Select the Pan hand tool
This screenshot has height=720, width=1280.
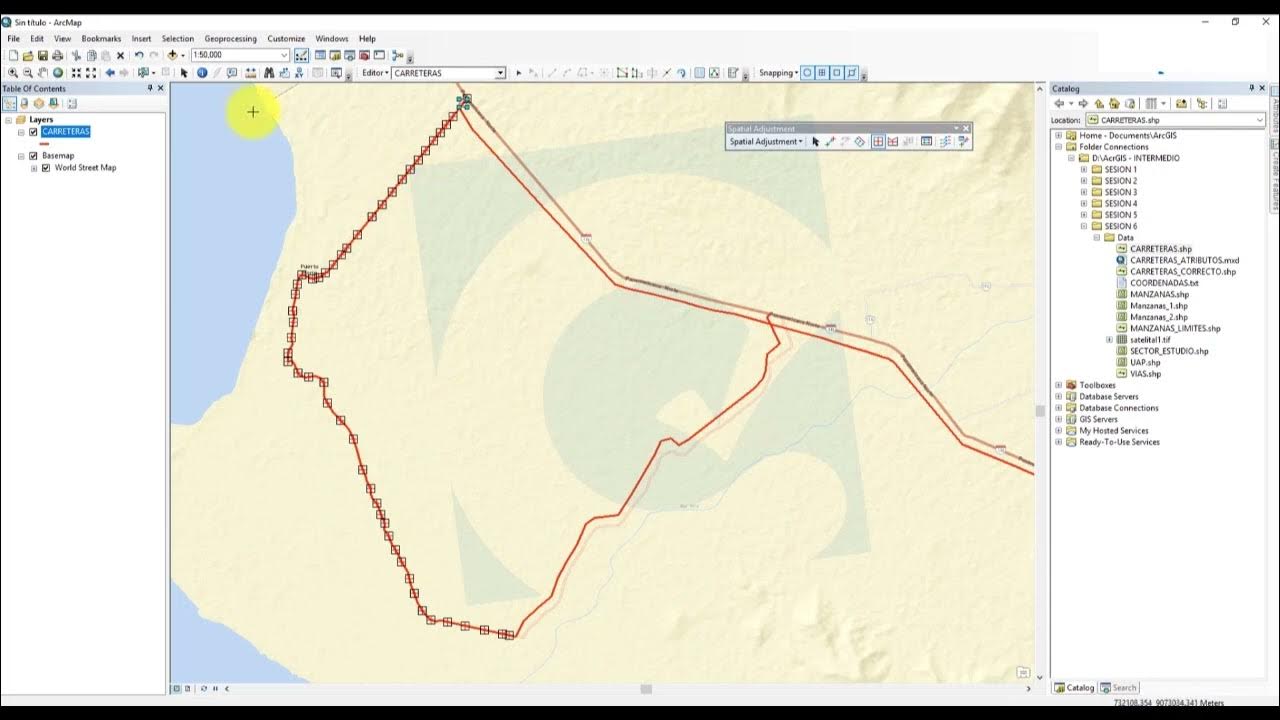pos(43,73)
